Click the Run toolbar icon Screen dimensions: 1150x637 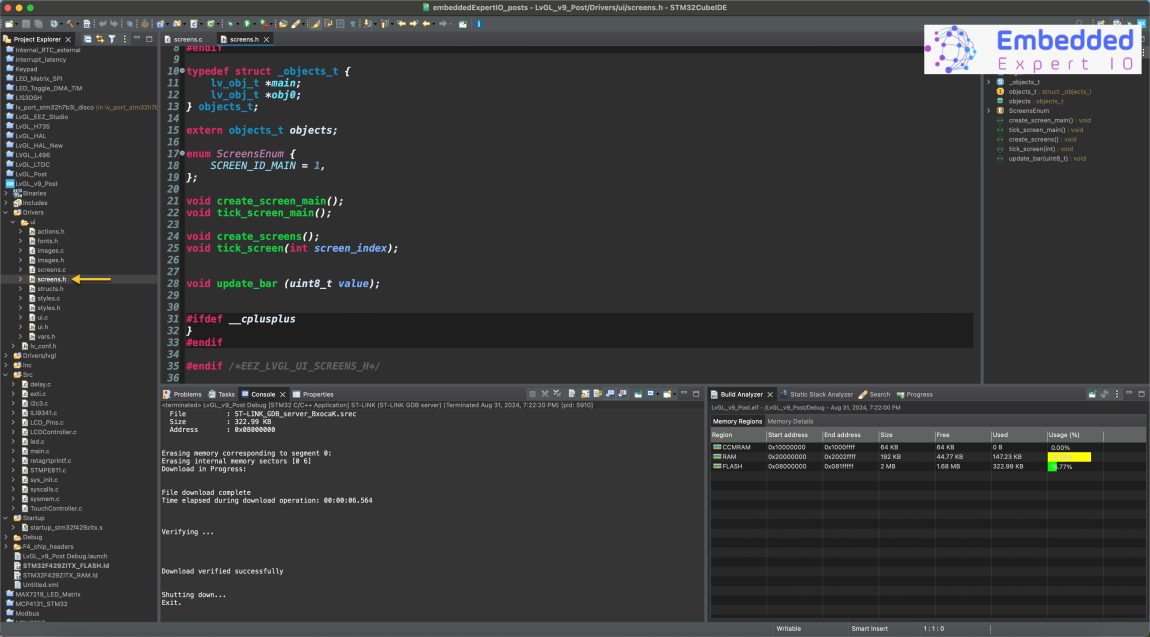click(247, 22)
